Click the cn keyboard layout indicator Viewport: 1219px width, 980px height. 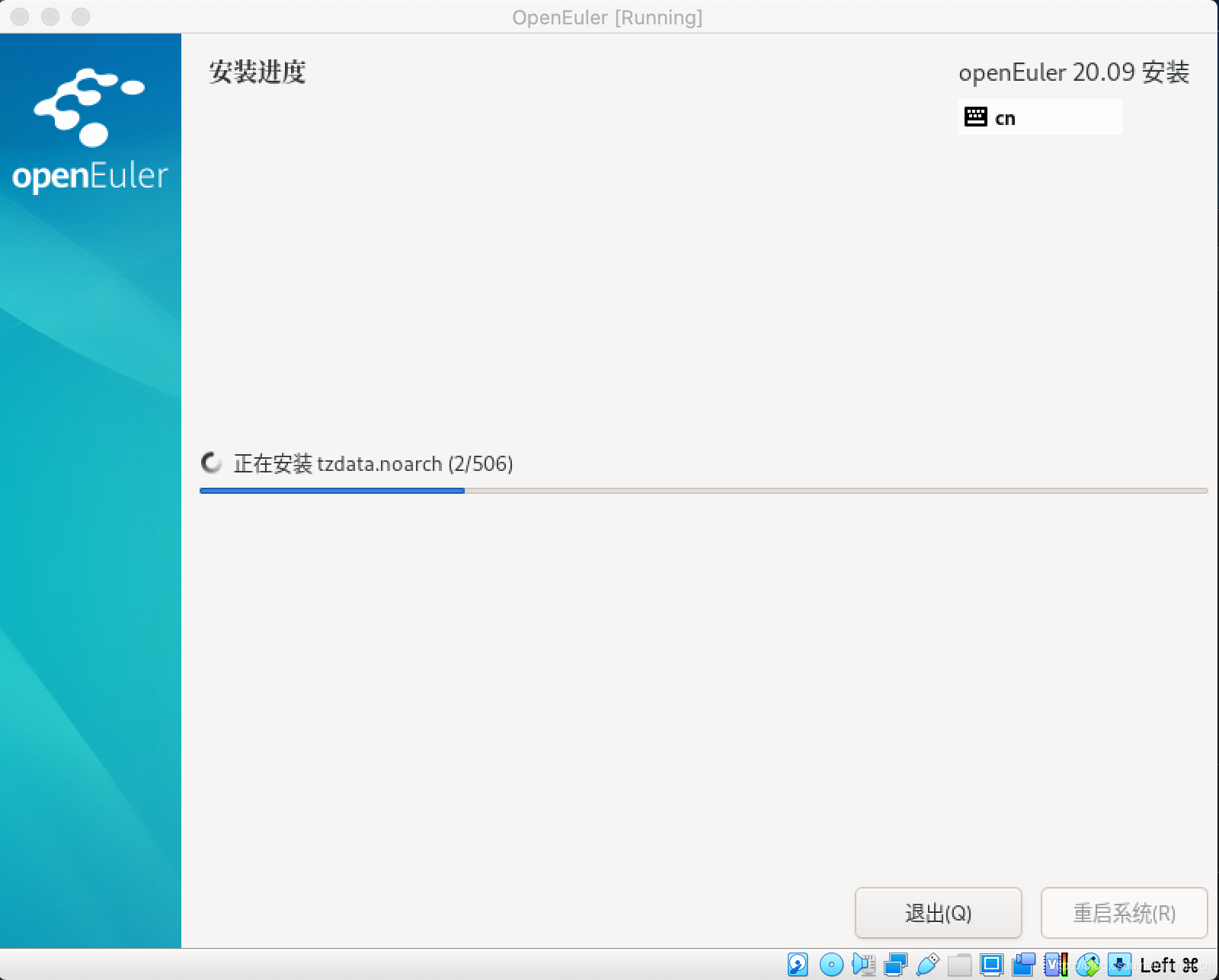(x=1040, y=117)
